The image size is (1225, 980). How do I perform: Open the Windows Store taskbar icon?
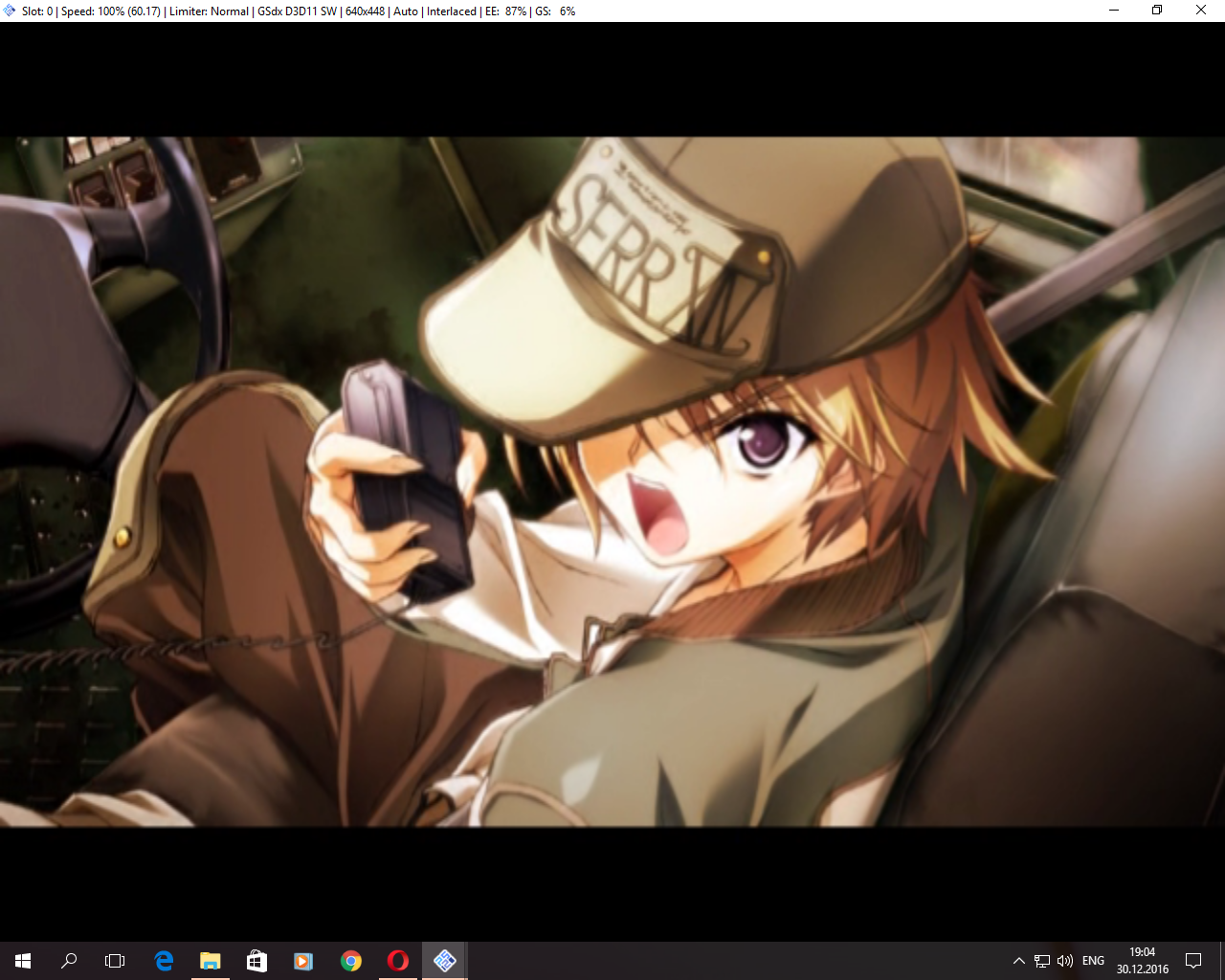click(x=256, y=961)
